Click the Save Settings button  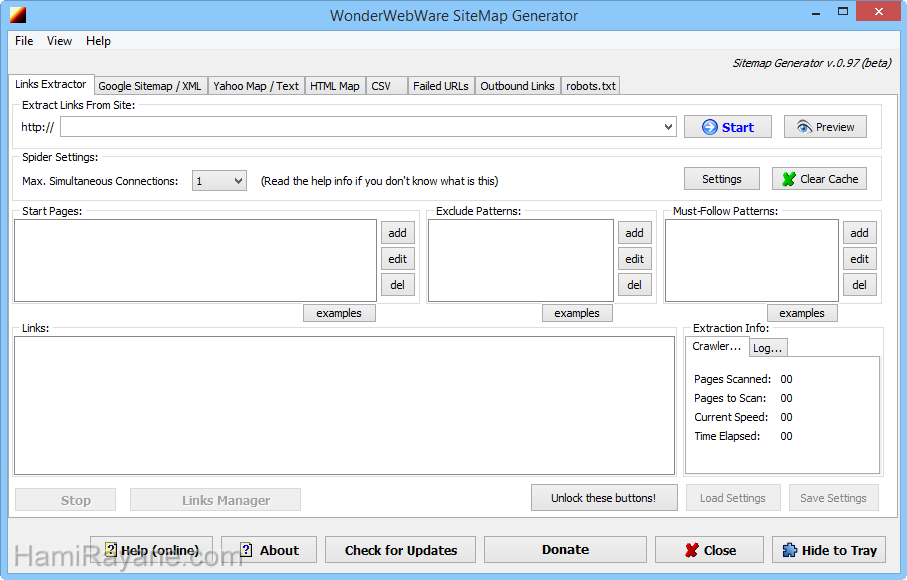[834, 498]
